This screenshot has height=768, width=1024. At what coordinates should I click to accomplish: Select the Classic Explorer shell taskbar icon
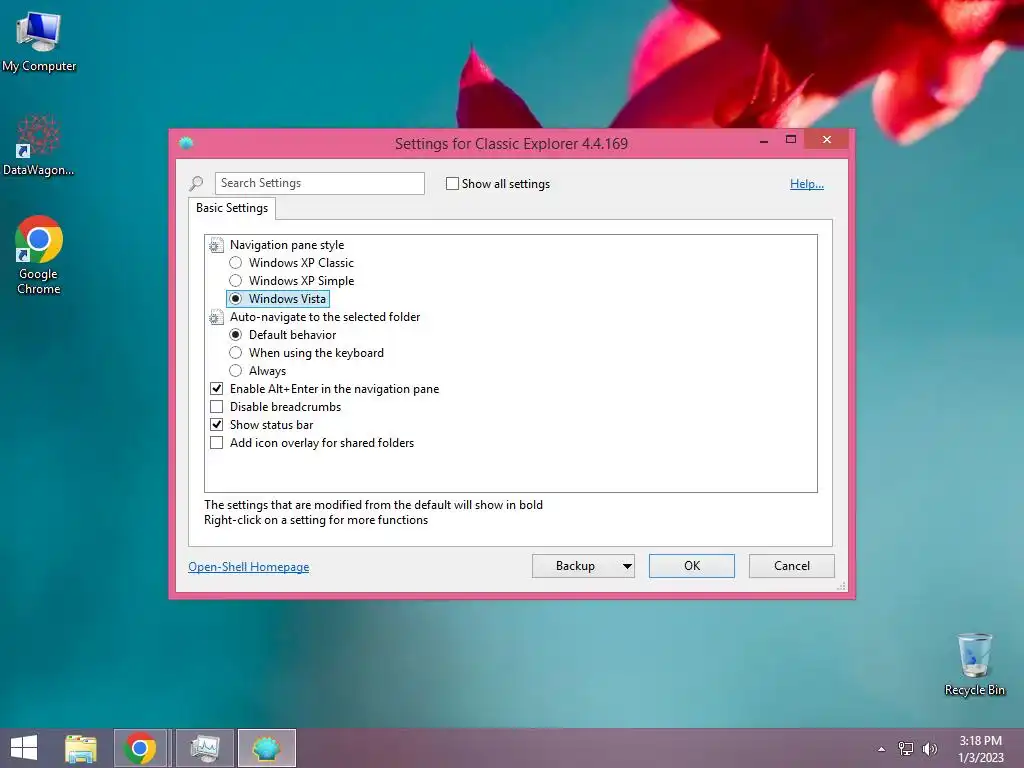click(x=266, y=748)
